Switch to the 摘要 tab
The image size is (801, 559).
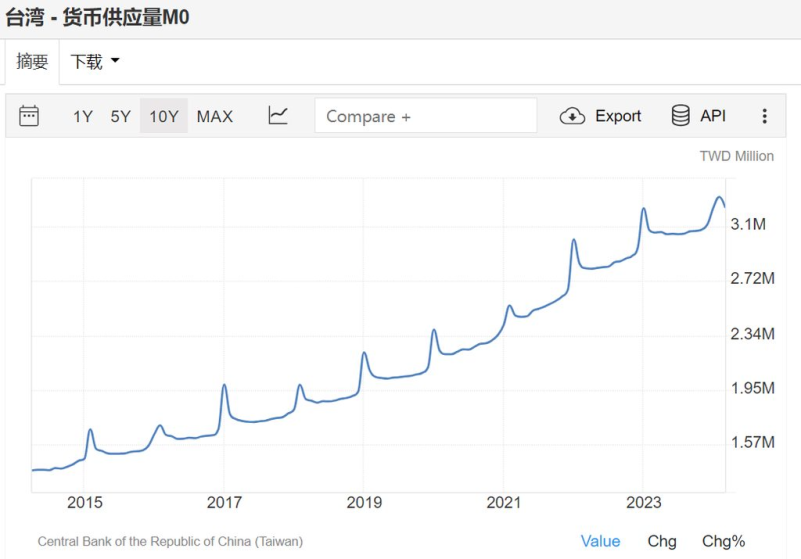click(32, 62)
